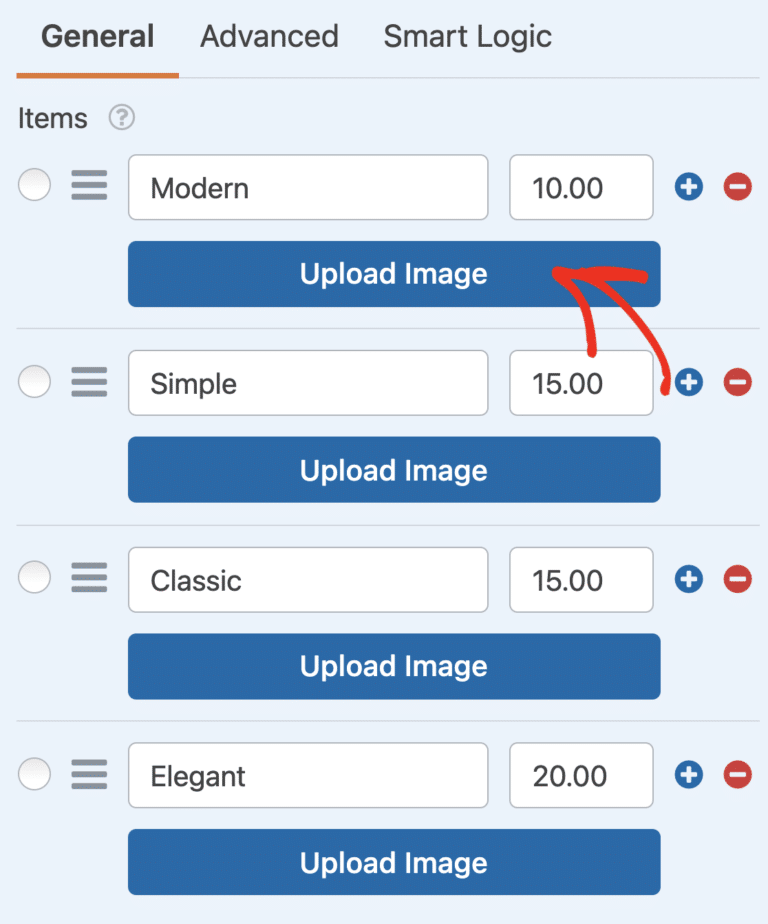Choose Classic as default via its radio
This screenshot has width=768, height=924.
34,577
